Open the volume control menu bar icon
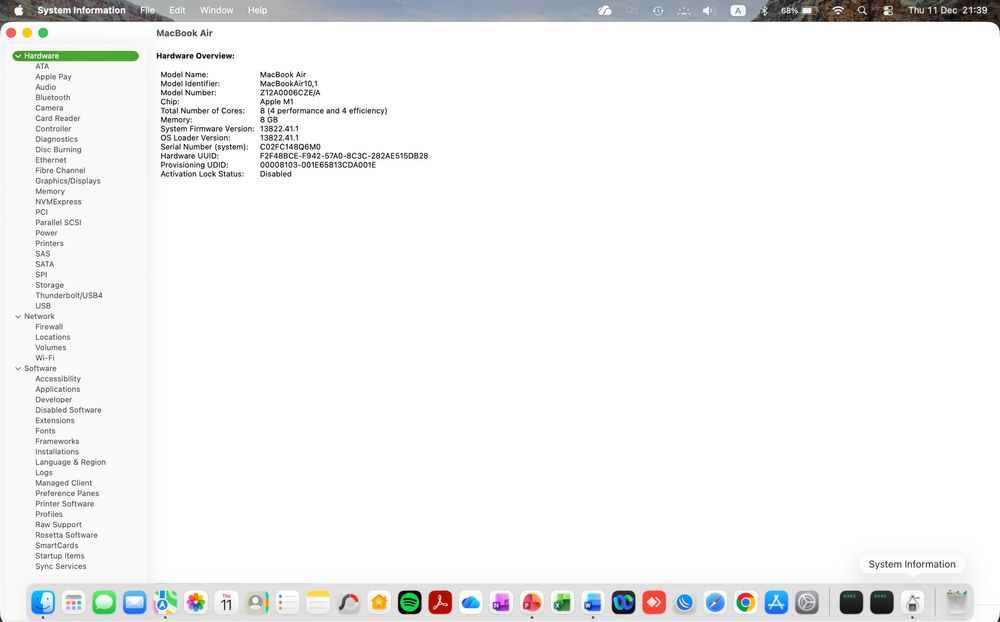Viewport: 1000px width, 622px height. 709,10
